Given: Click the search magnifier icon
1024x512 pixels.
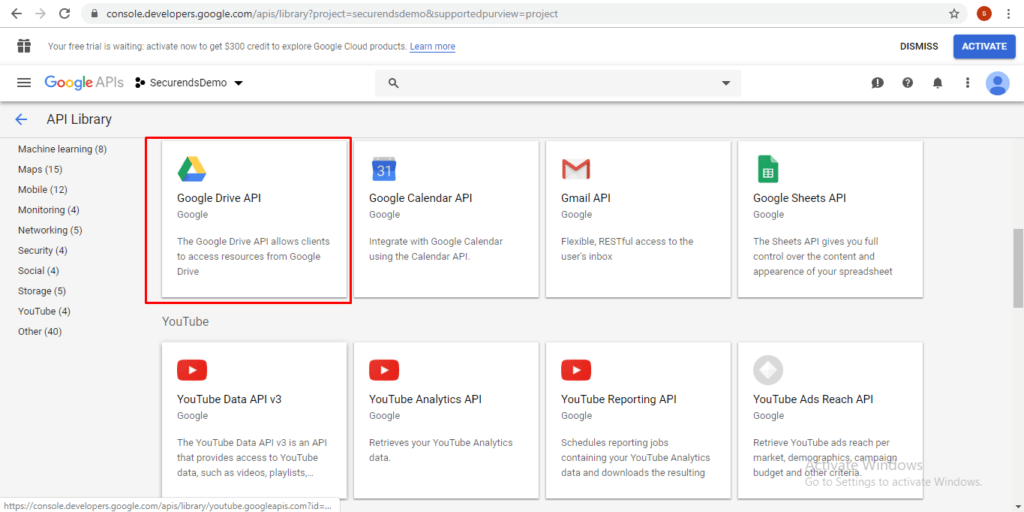Looking at the screenshot, I should pyautogui.click(x=393, y=83).
